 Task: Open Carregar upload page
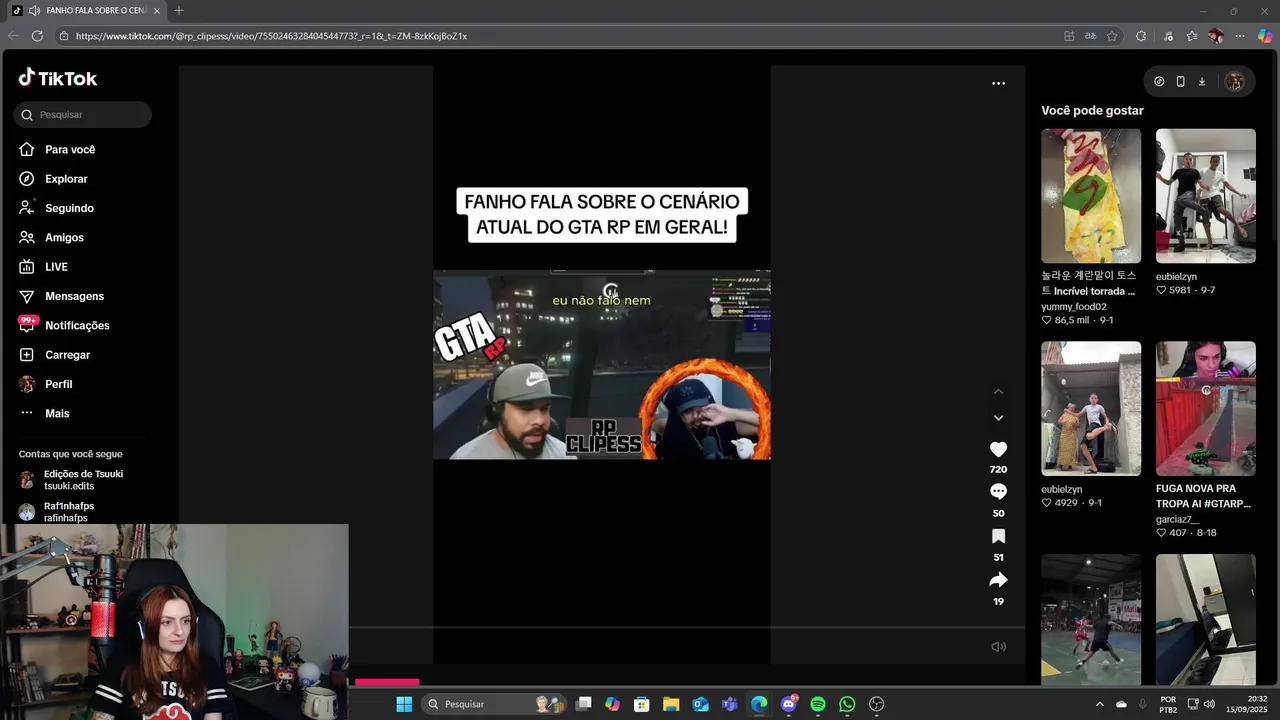(x=55, y=355)
